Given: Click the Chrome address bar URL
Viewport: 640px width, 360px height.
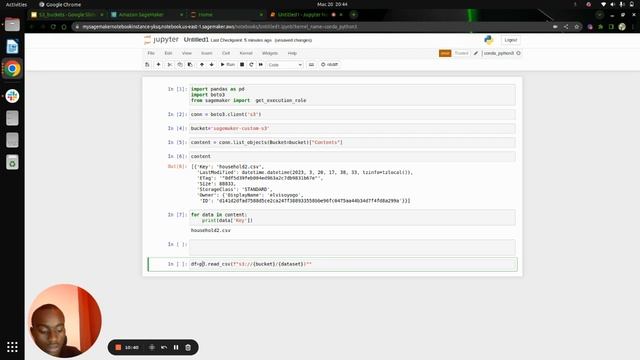Looking at the screenshot, I should (220, 27).
